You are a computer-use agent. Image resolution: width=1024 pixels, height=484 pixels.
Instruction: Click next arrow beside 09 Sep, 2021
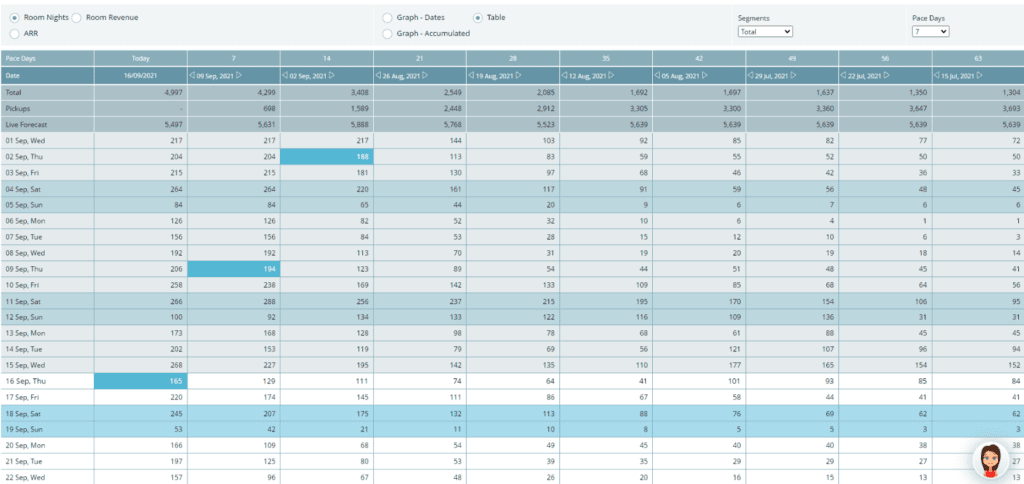(239, 76)
